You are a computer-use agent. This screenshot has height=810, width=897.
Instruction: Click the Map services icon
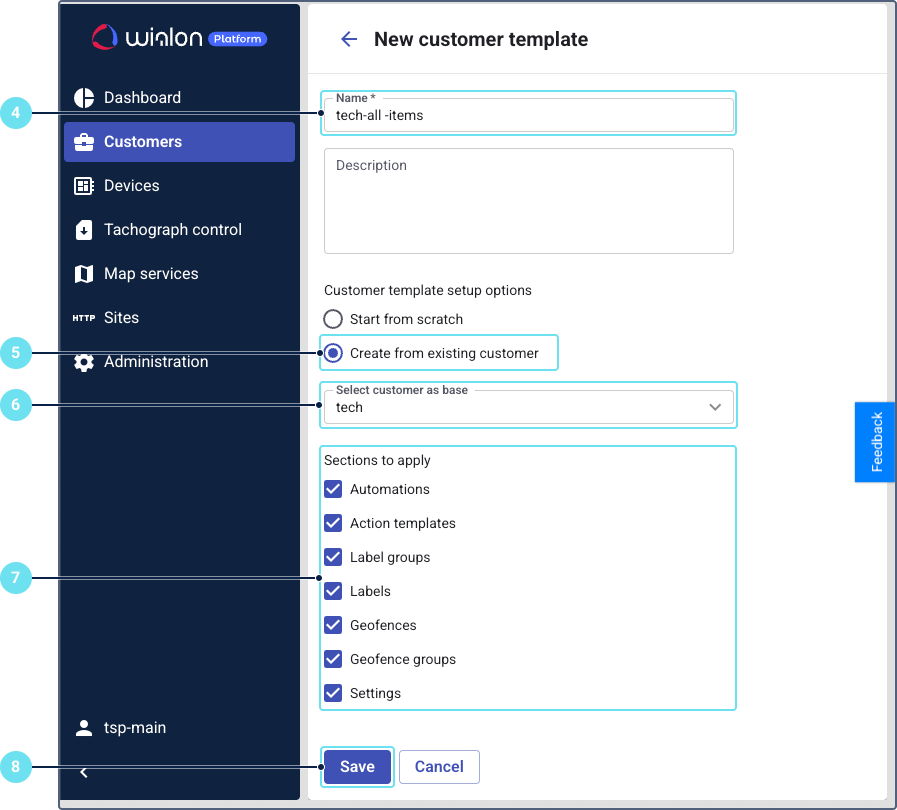84,274
